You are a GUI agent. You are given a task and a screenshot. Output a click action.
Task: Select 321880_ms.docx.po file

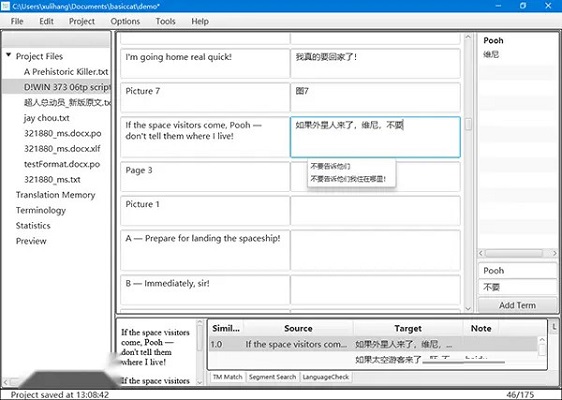(62, 133)
